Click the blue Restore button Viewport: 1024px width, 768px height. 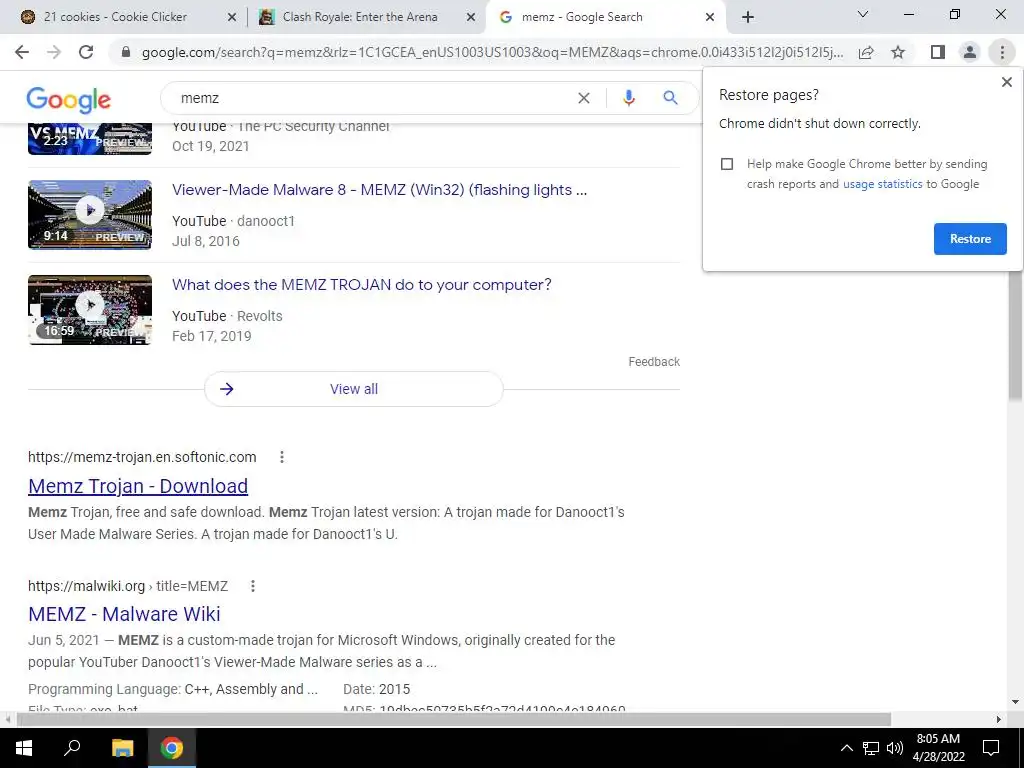(970, 239)
